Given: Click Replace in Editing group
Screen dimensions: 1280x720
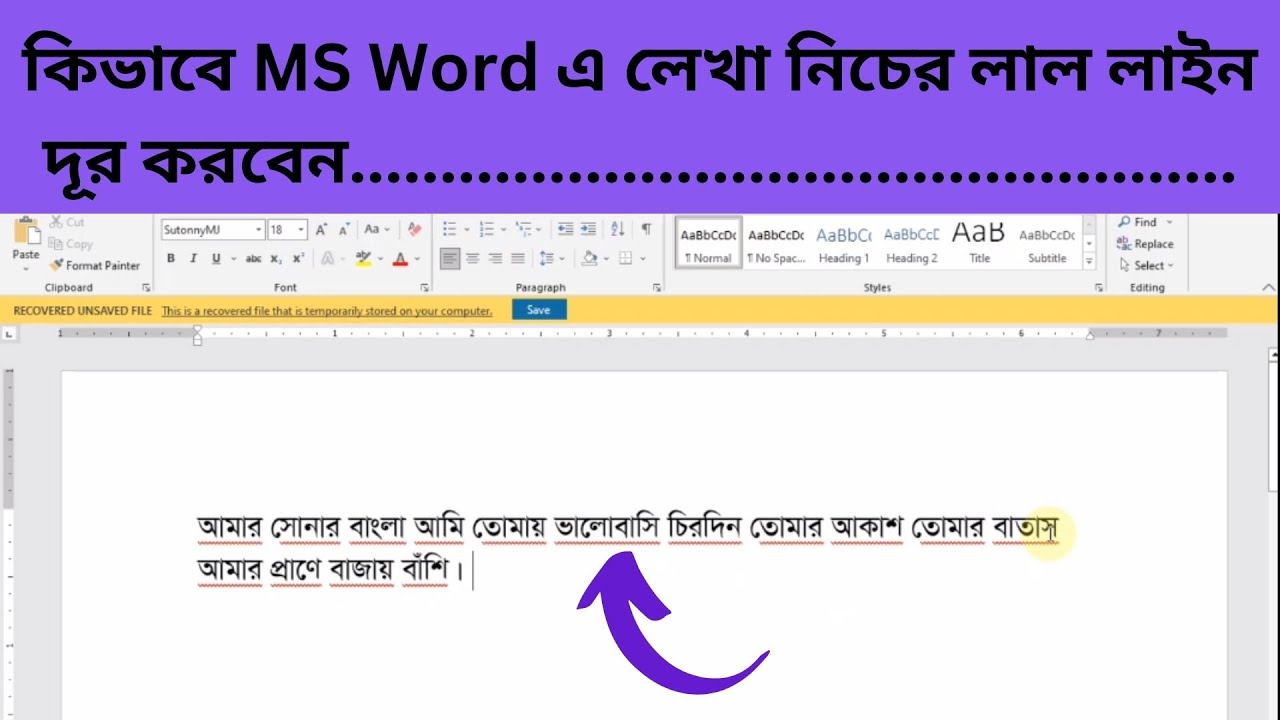Looking at the screenshot, I should coord(1145,244).
